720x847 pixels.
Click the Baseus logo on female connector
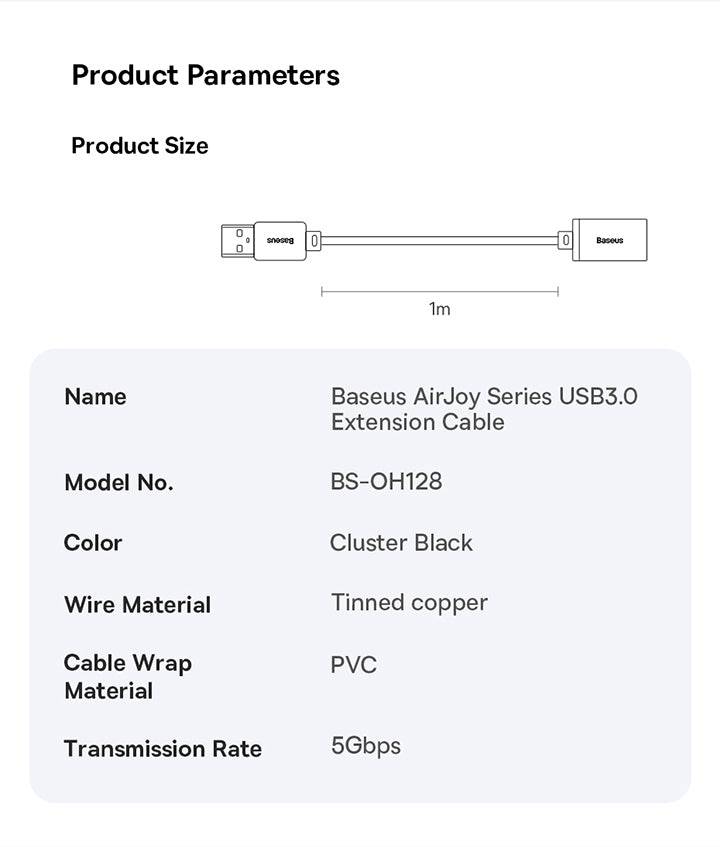pos(609,241)
